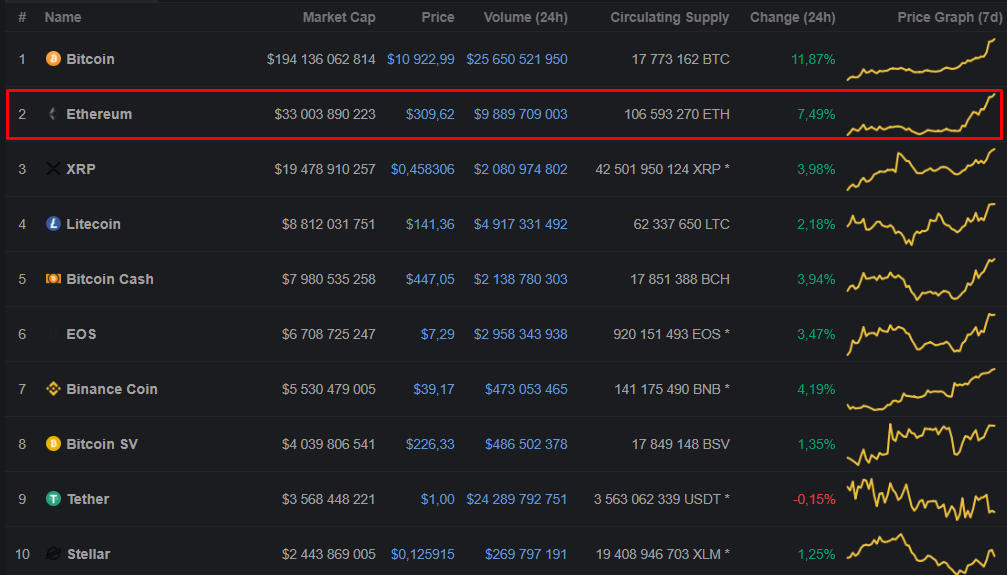
Task: Click the Binance Coin logo icon
Action: (53, 389)
